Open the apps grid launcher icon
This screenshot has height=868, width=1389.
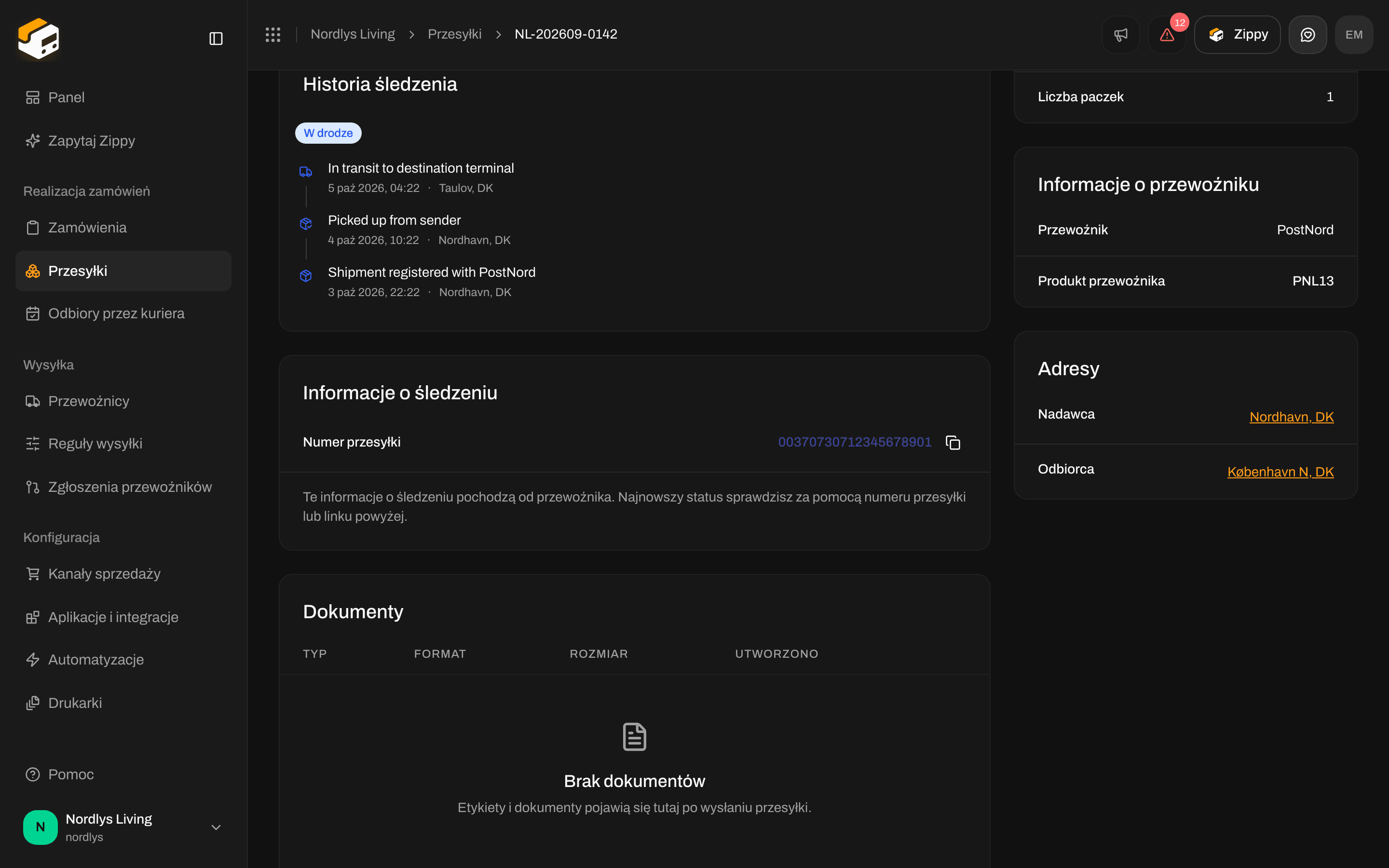tap(272, 34)
